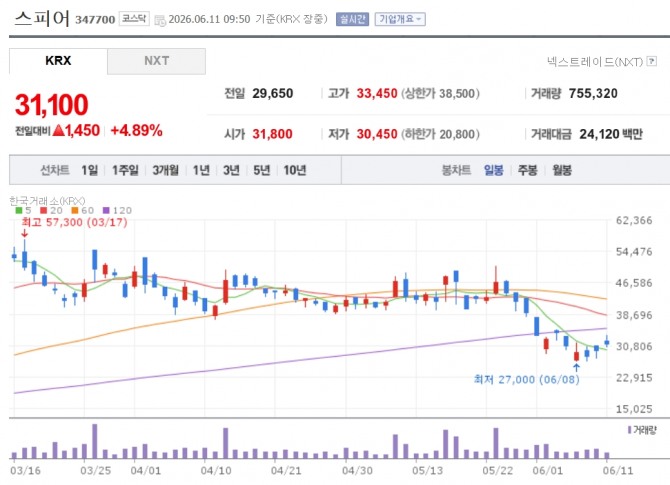Select the 1일 line chart range
This screenshot has height=485, width=670.
pos(90,170)
